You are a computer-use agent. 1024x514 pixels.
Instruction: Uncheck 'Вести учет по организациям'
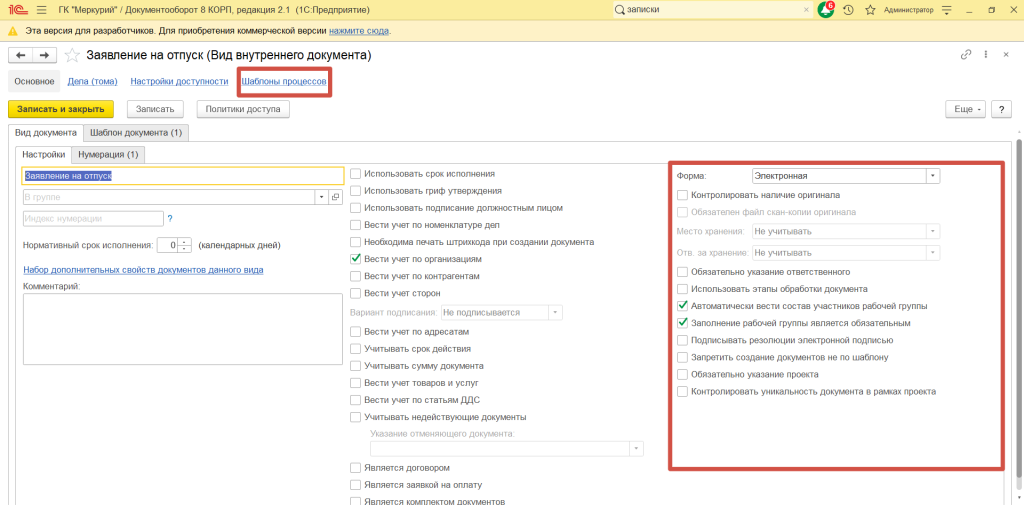click(356, 259)
